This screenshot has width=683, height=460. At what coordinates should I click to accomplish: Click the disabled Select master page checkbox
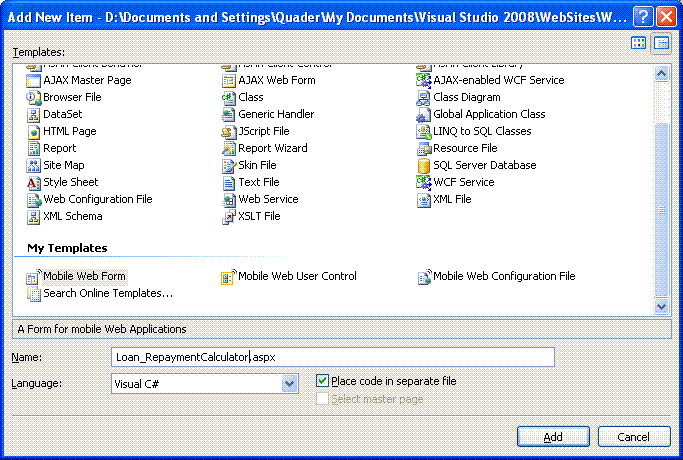(x=322, y=399)
